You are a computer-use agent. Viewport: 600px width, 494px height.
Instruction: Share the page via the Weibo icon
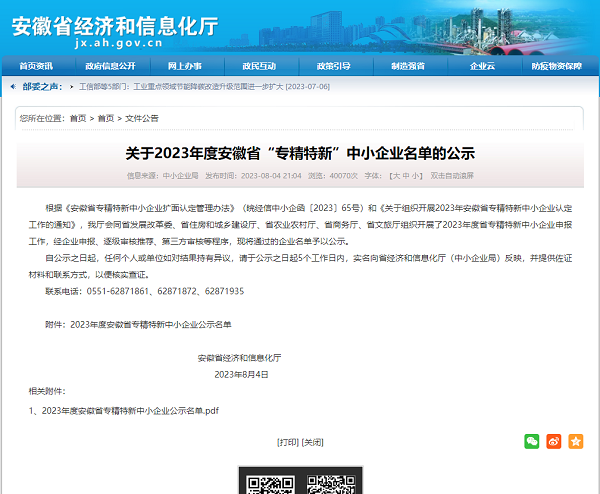[x=554, y=441]
